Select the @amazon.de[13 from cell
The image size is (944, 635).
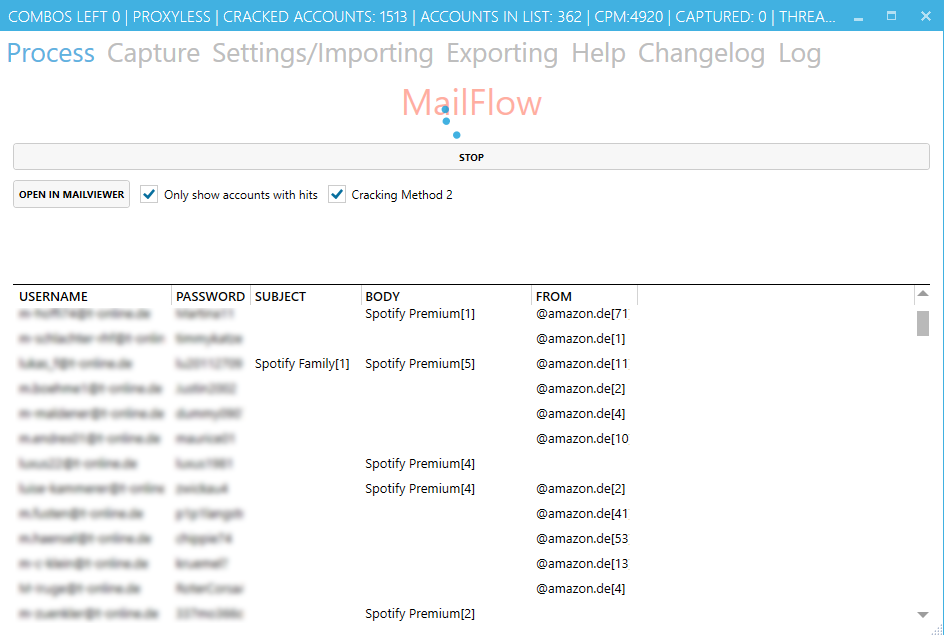click(x=582, y=563)
